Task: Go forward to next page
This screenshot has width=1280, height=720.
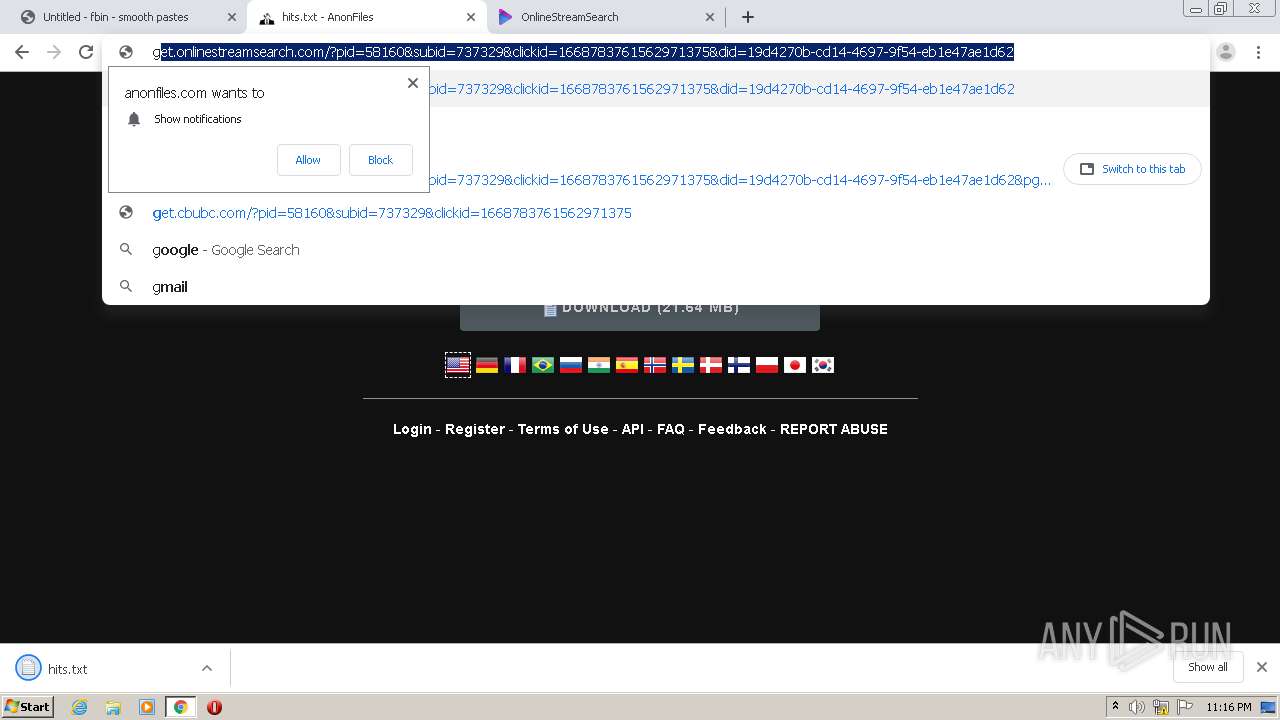Action: pos(54,52)
